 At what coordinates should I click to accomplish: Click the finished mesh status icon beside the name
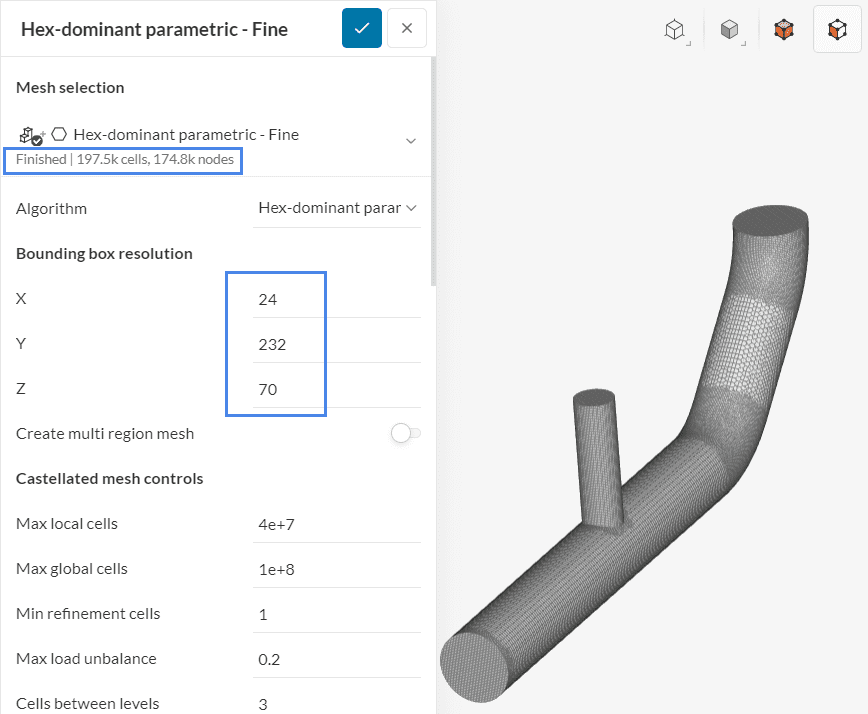pos(28,134)
